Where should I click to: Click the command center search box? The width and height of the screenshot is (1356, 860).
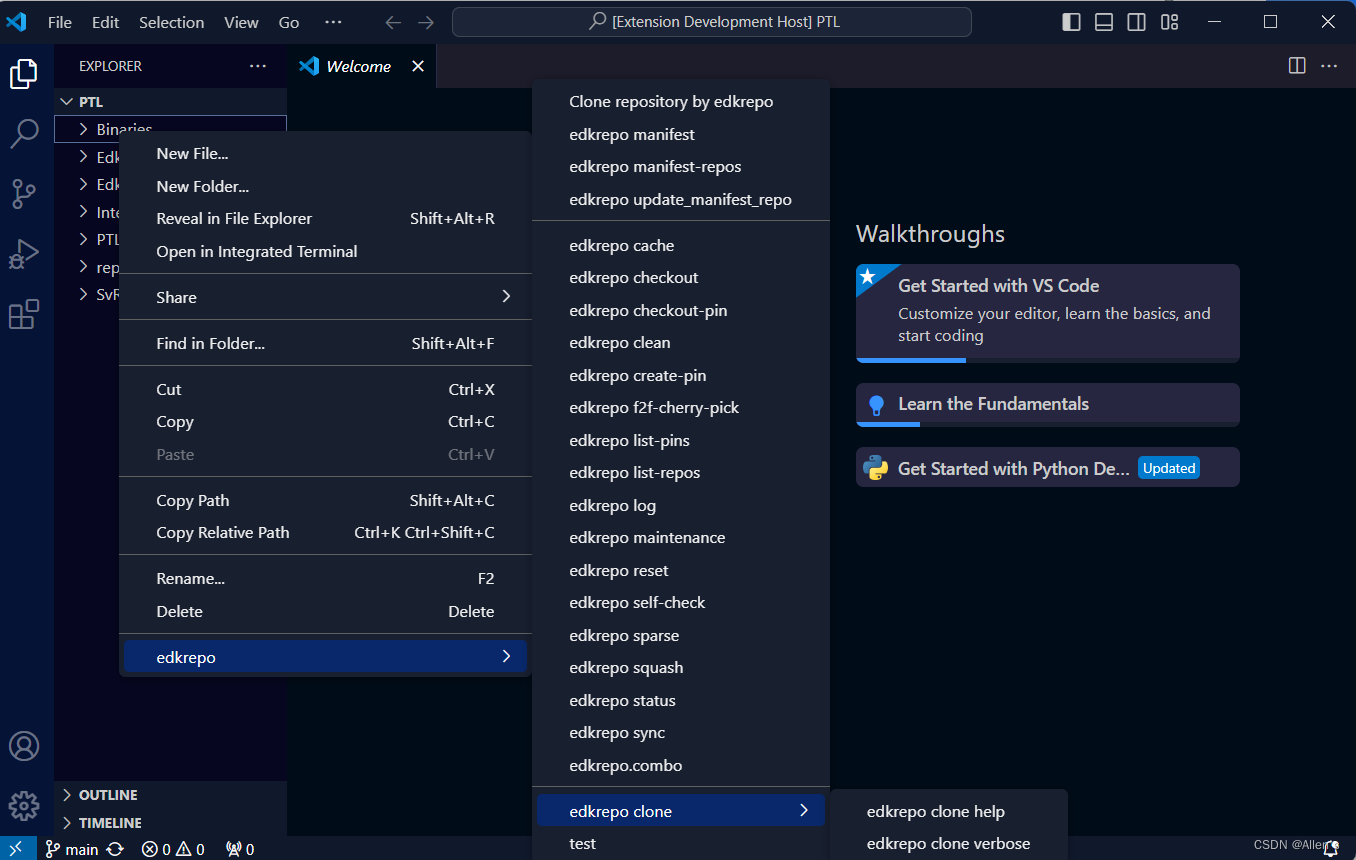[711, 21]
